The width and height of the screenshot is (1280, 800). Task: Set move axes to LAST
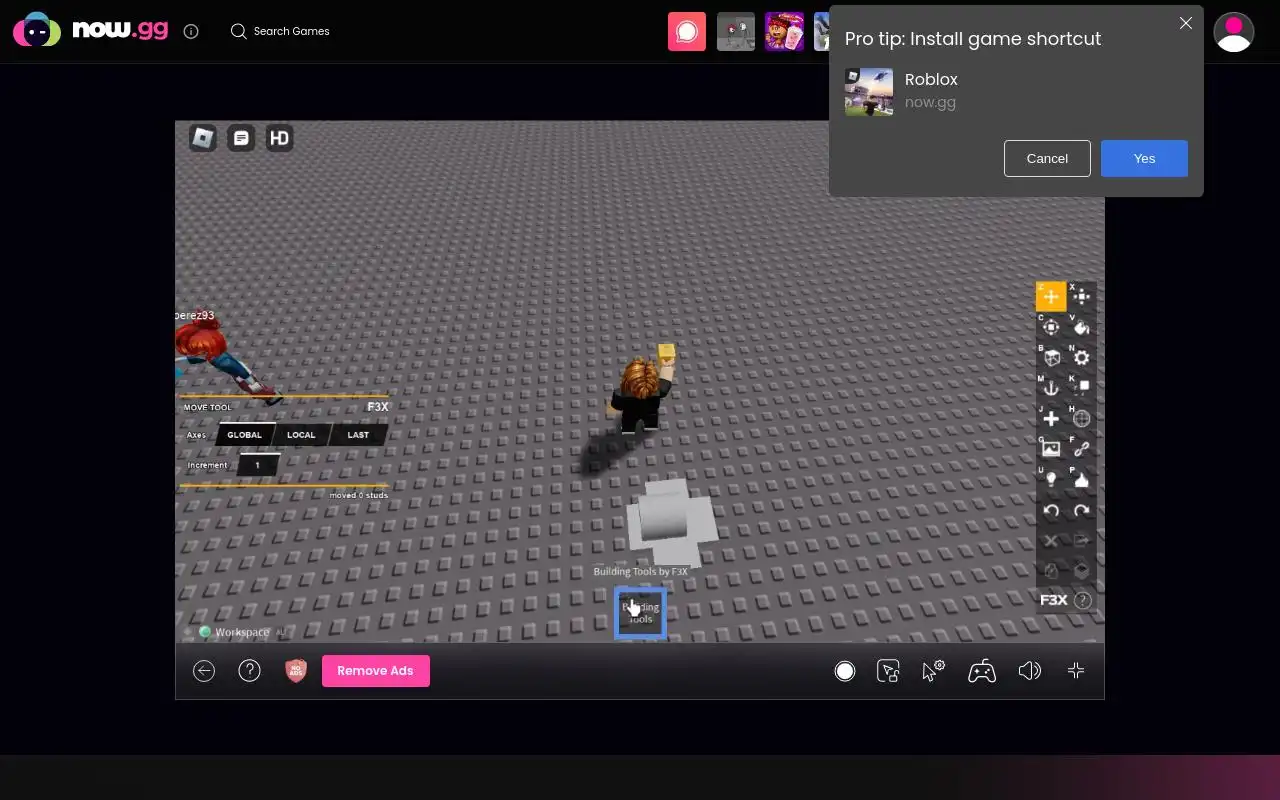pos(358,435)
